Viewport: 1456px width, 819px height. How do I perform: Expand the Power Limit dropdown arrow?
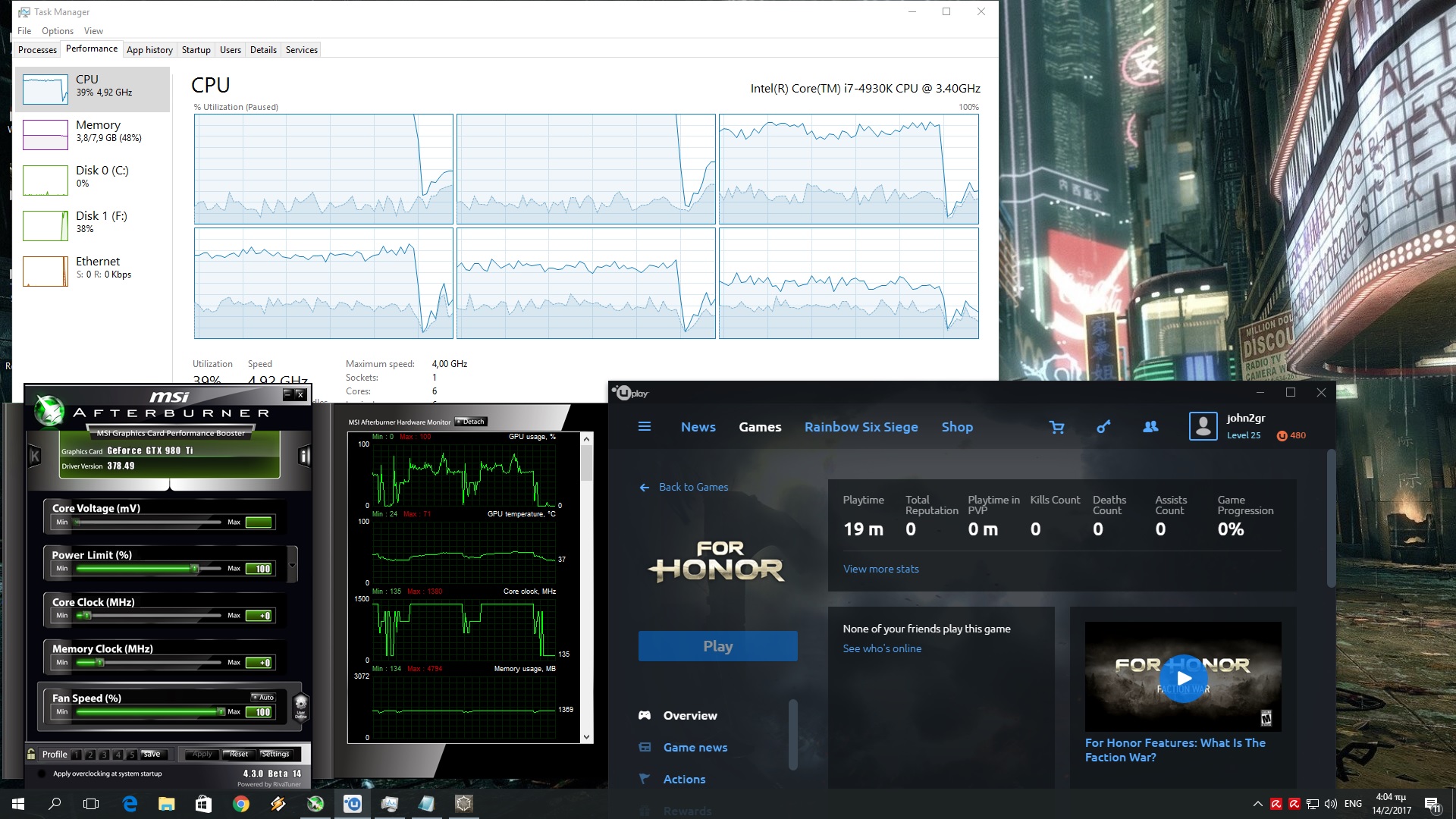pyautogui.click(x=292, y=565)
